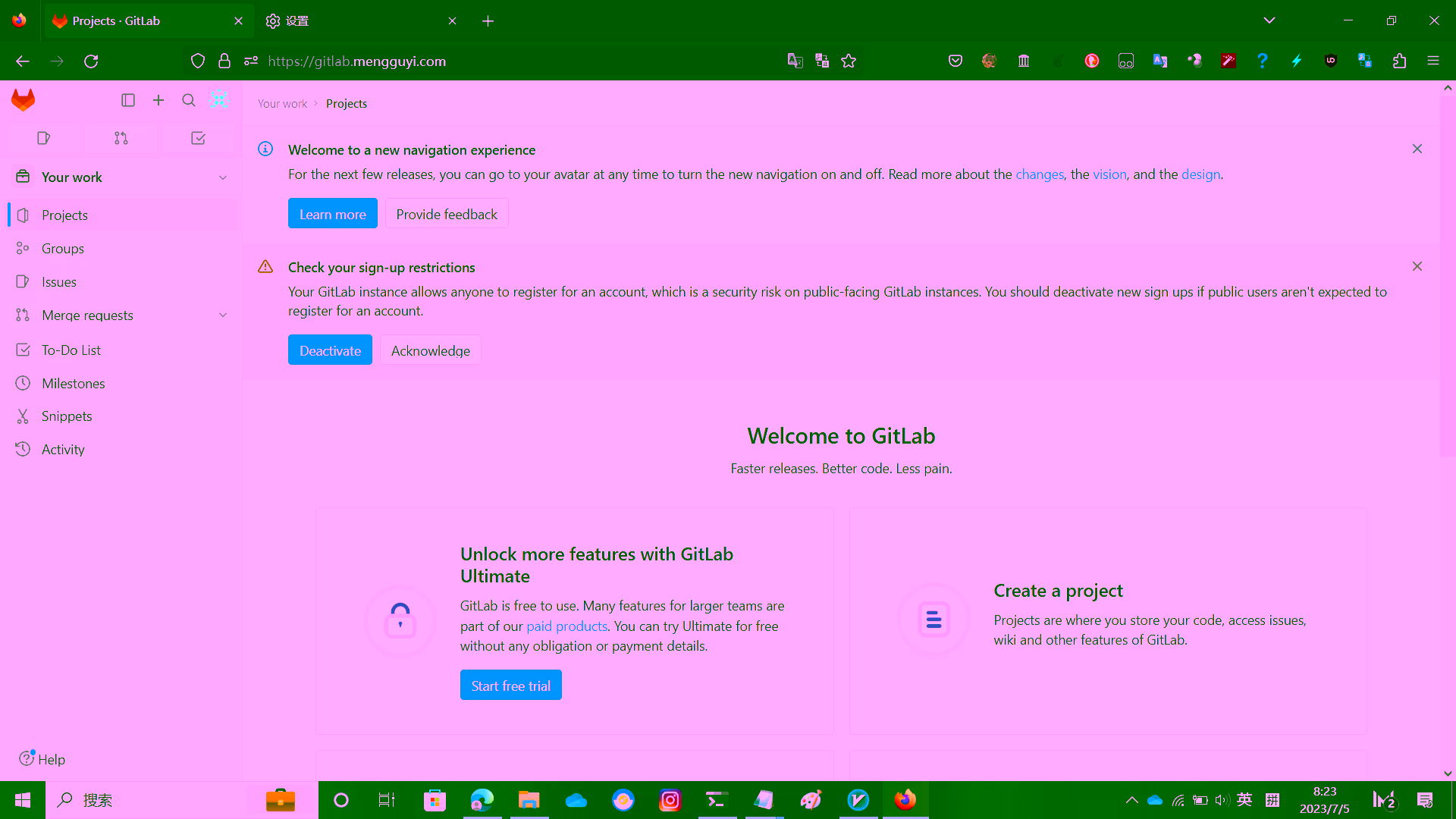Open Instagram from the Windows taskbar
The height and width of the screenshot is (819, 1456).
point(670,800)
